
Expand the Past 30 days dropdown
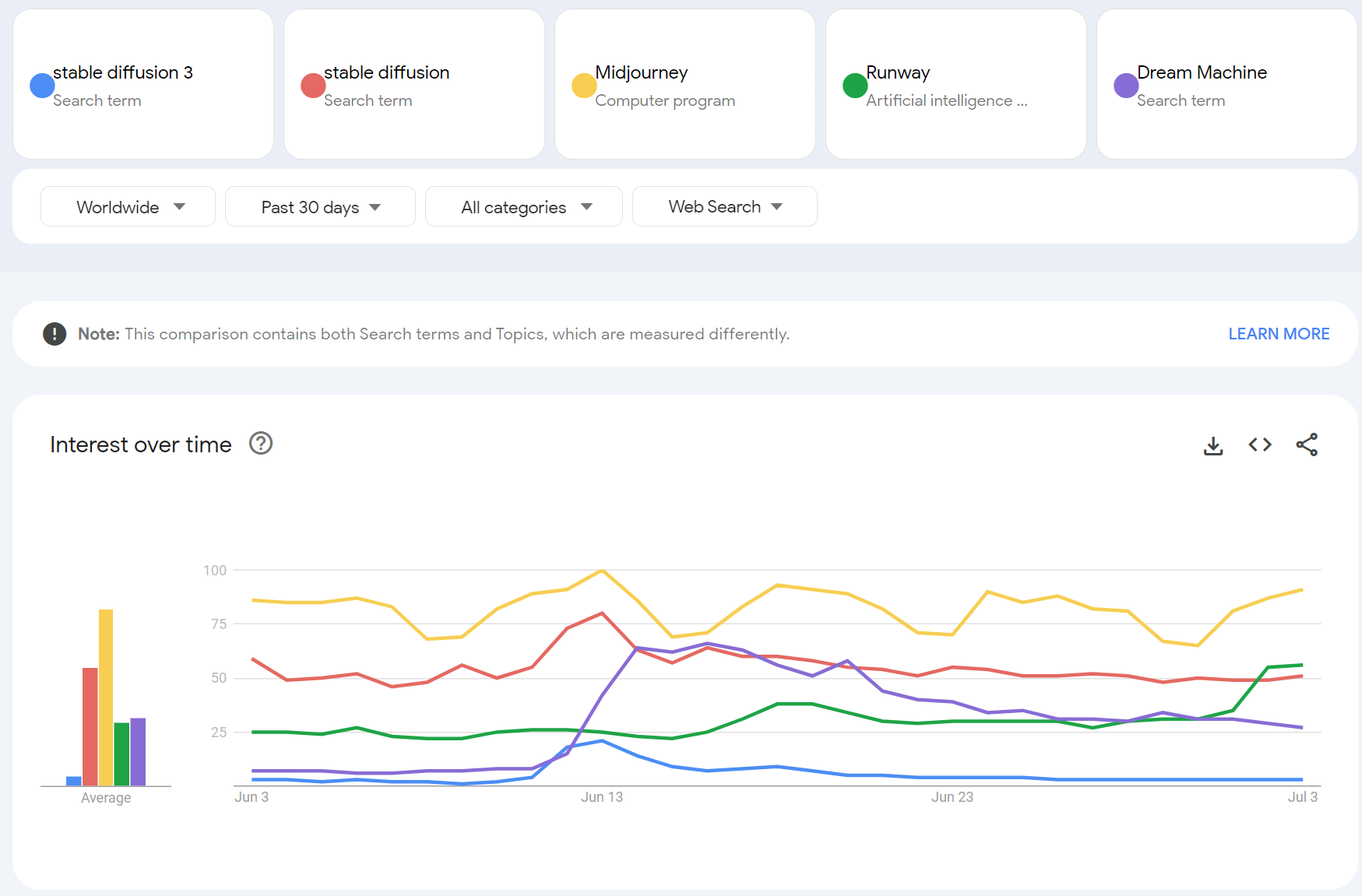[320, 207]
